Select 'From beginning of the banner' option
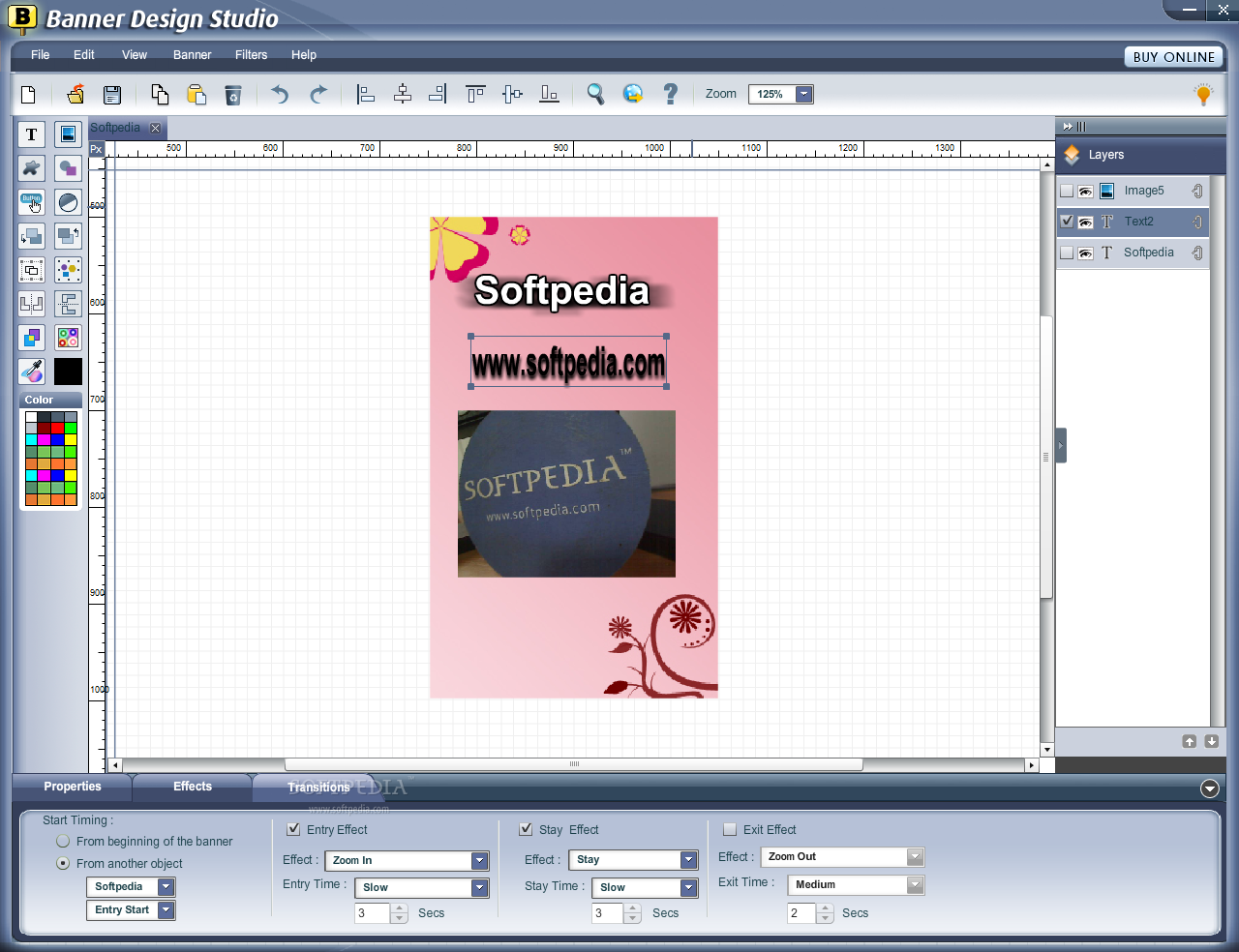The width and height of the screenshot is (1239, 952). [x=63, y=841]
